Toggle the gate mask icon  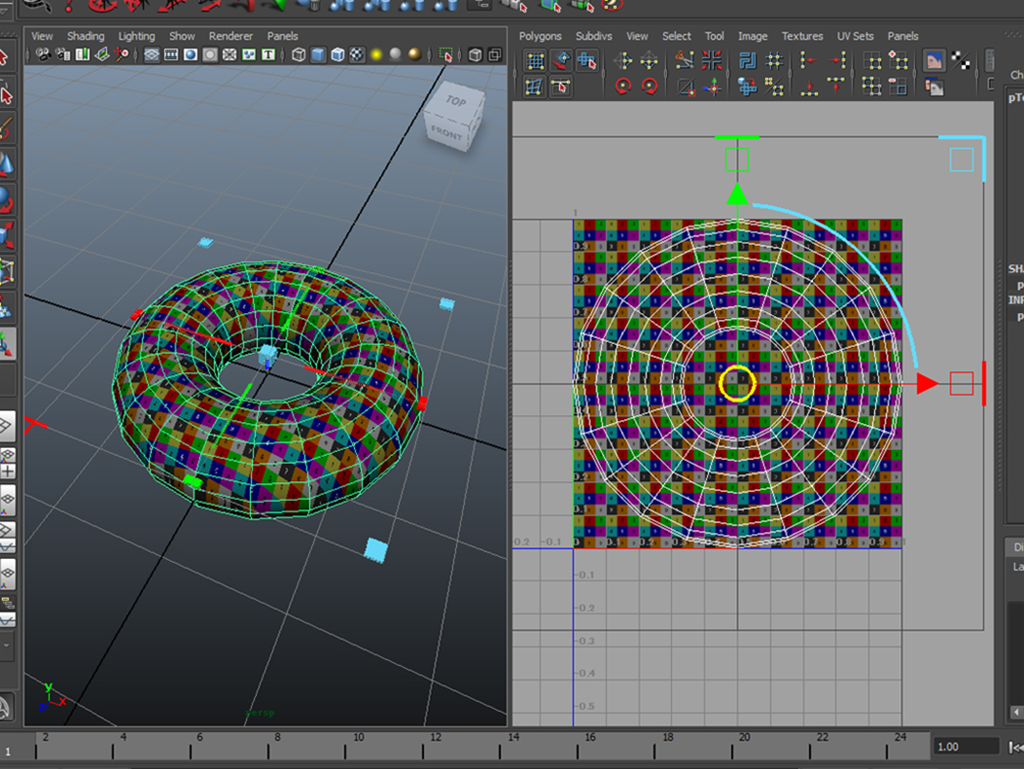coord(210,55)
